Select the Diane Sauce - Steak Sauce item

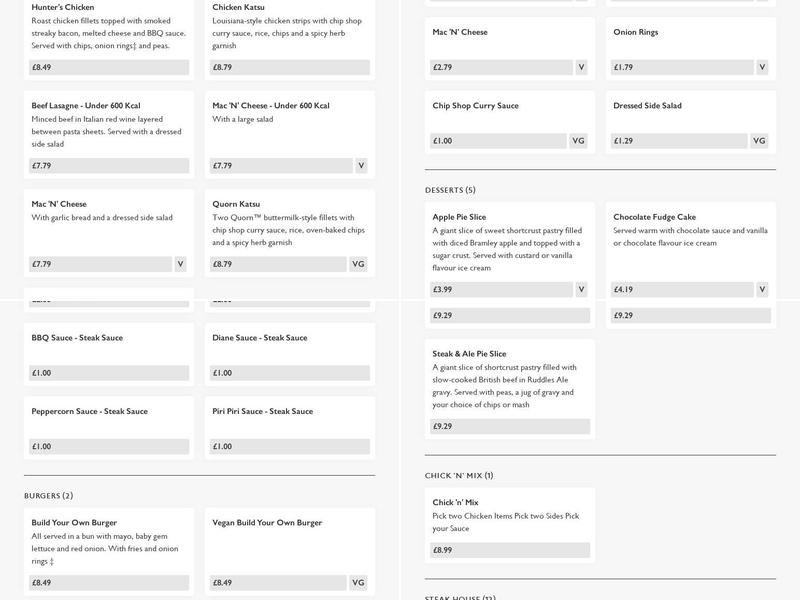pos(290,352)
